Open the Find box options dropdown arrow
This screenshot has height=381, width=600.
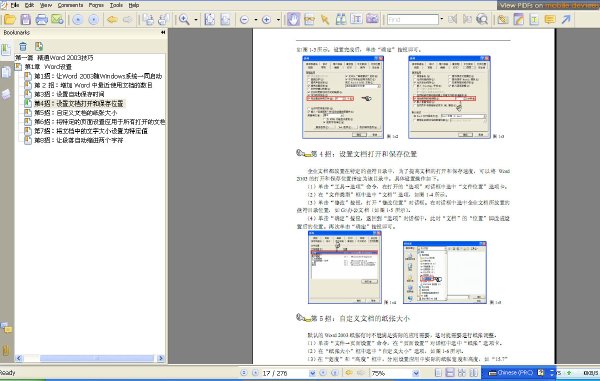point(442,19)
